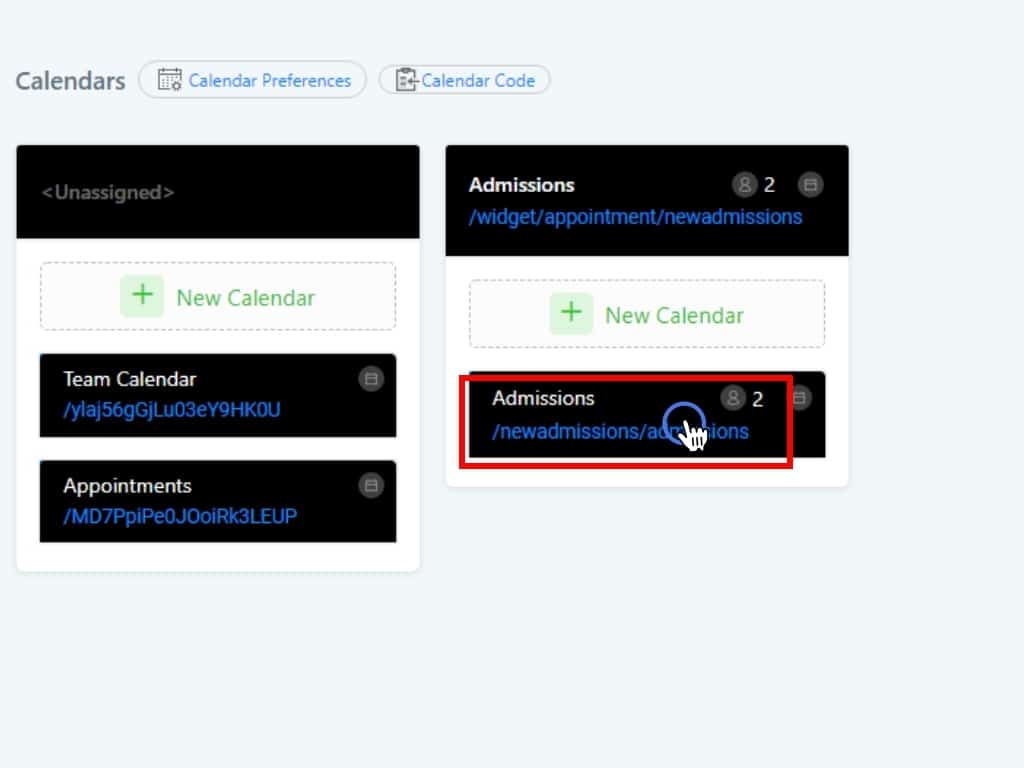Click the Admissions group header options icon

point(811,185)
